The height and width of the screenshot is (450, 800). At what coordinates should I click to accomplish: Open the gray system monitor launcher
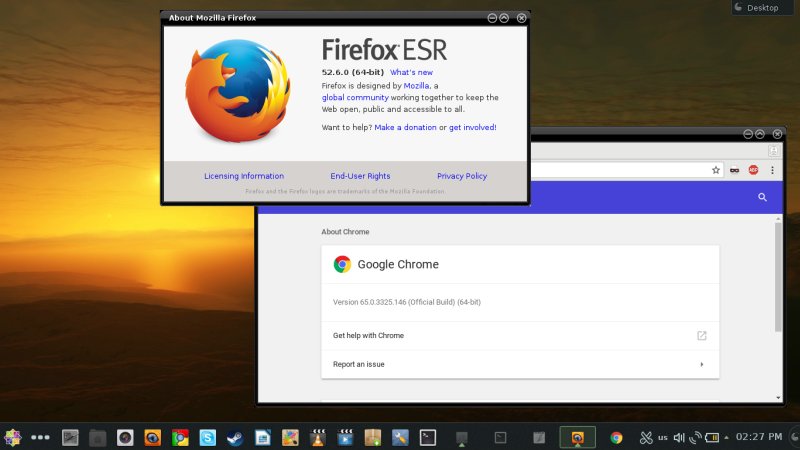point(70,437)
